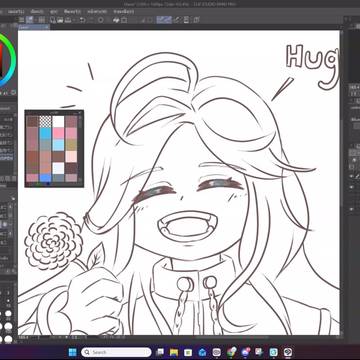
Task: Pick the bright cyan-blue swatch in the palette
Action: 45,133
